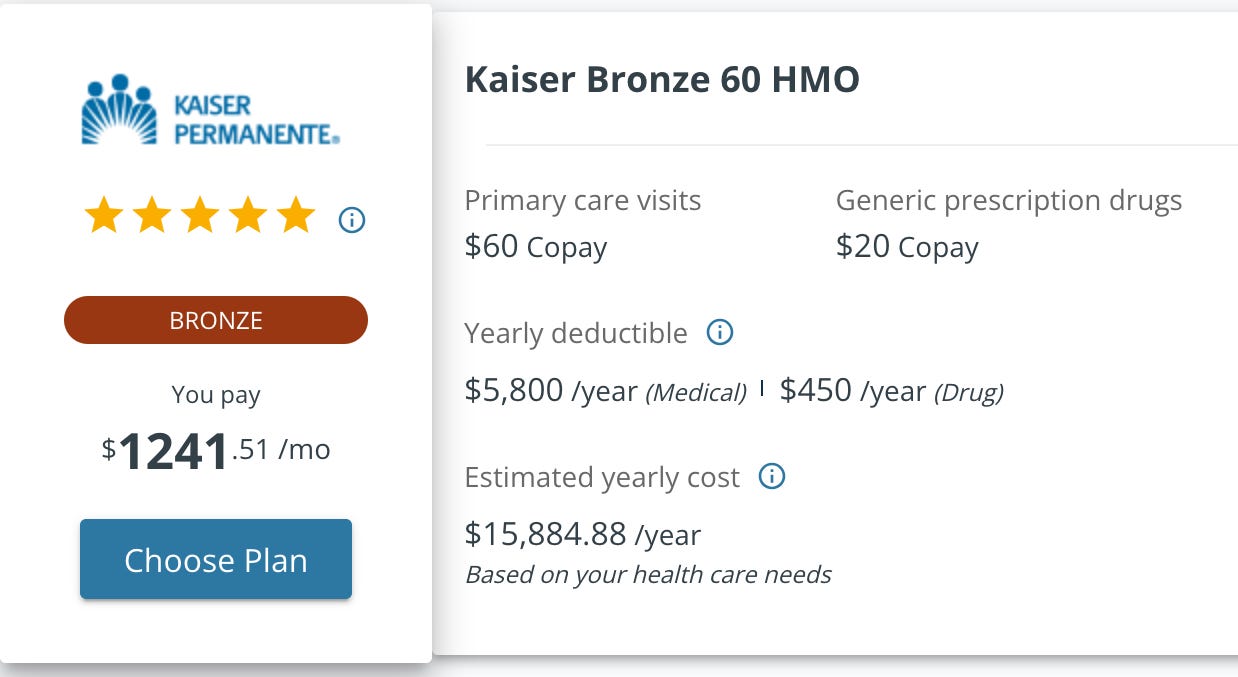Click the BRONZE tier badge
The width and height of the screenshot is (1238, 677).
pos(216,320)
